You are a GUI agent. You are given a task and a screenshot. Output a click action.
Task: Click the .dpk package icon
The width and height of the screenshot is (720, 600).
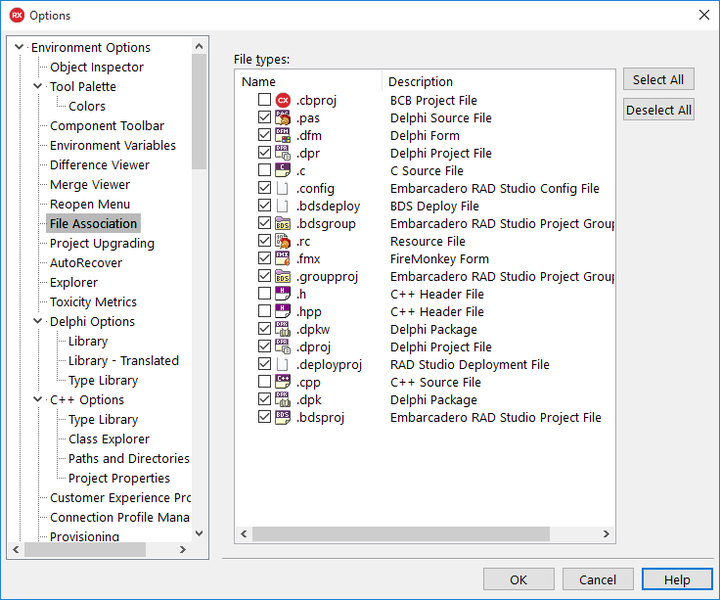(x=283, y=399)
